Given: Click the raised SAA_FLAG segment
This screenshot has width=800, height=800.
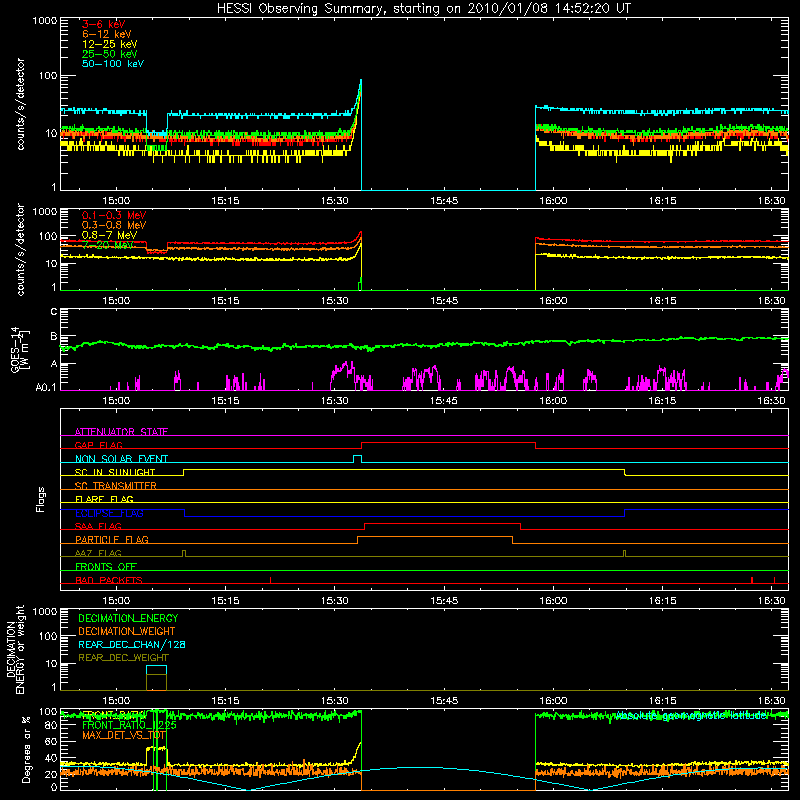Looking at the screenshot, I should pos(442,523).
